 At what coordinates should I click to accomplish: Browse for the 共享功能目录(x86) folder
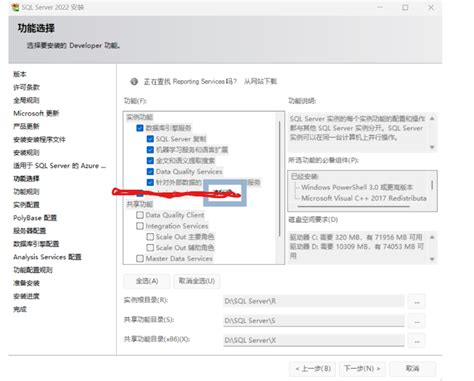tap(417, 340)
